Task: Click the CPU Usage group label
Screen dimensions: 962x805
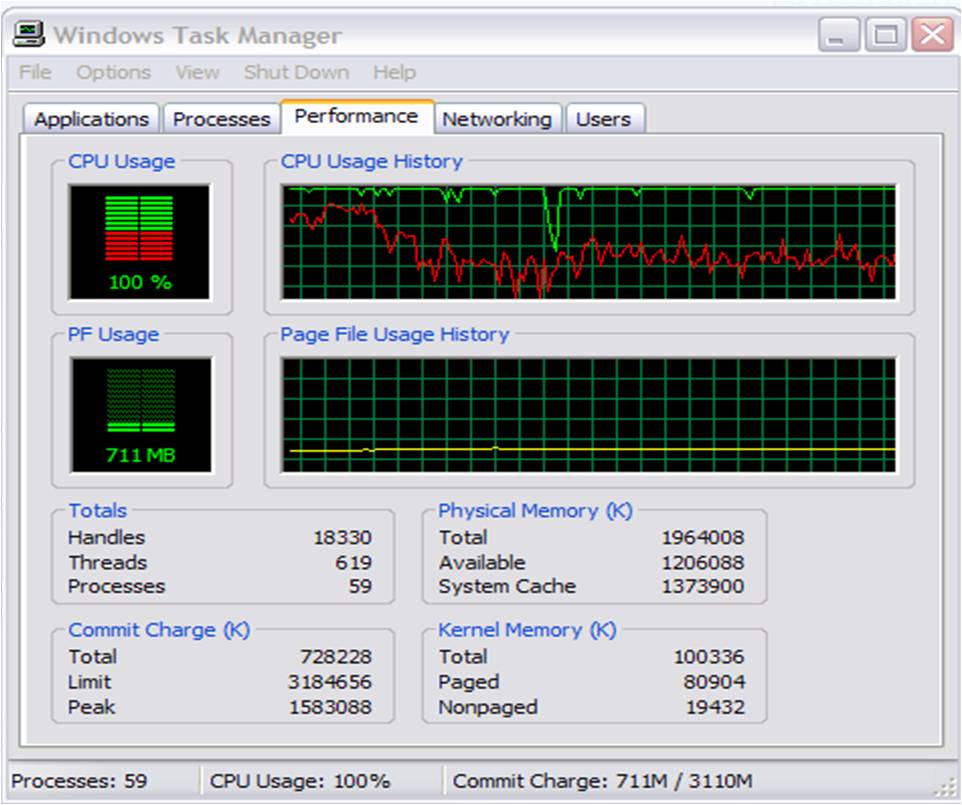Action: point(121,161)
